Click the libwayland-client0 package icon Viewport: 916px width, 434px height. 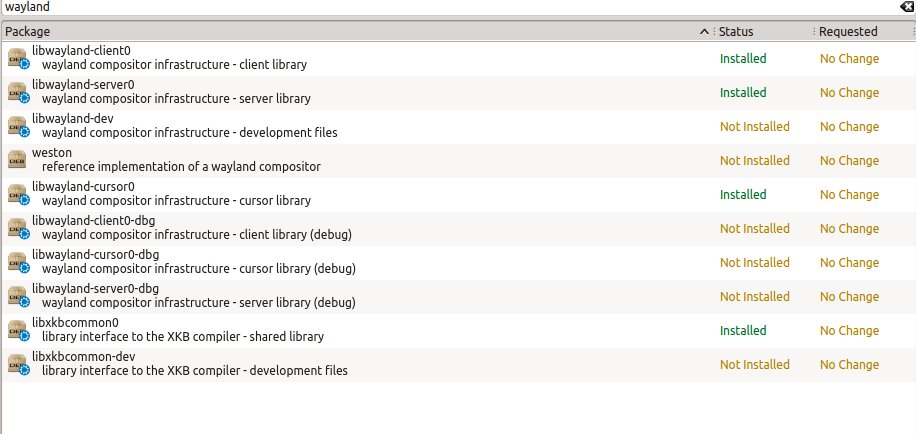pyautogui.click(x=18, y=59)
